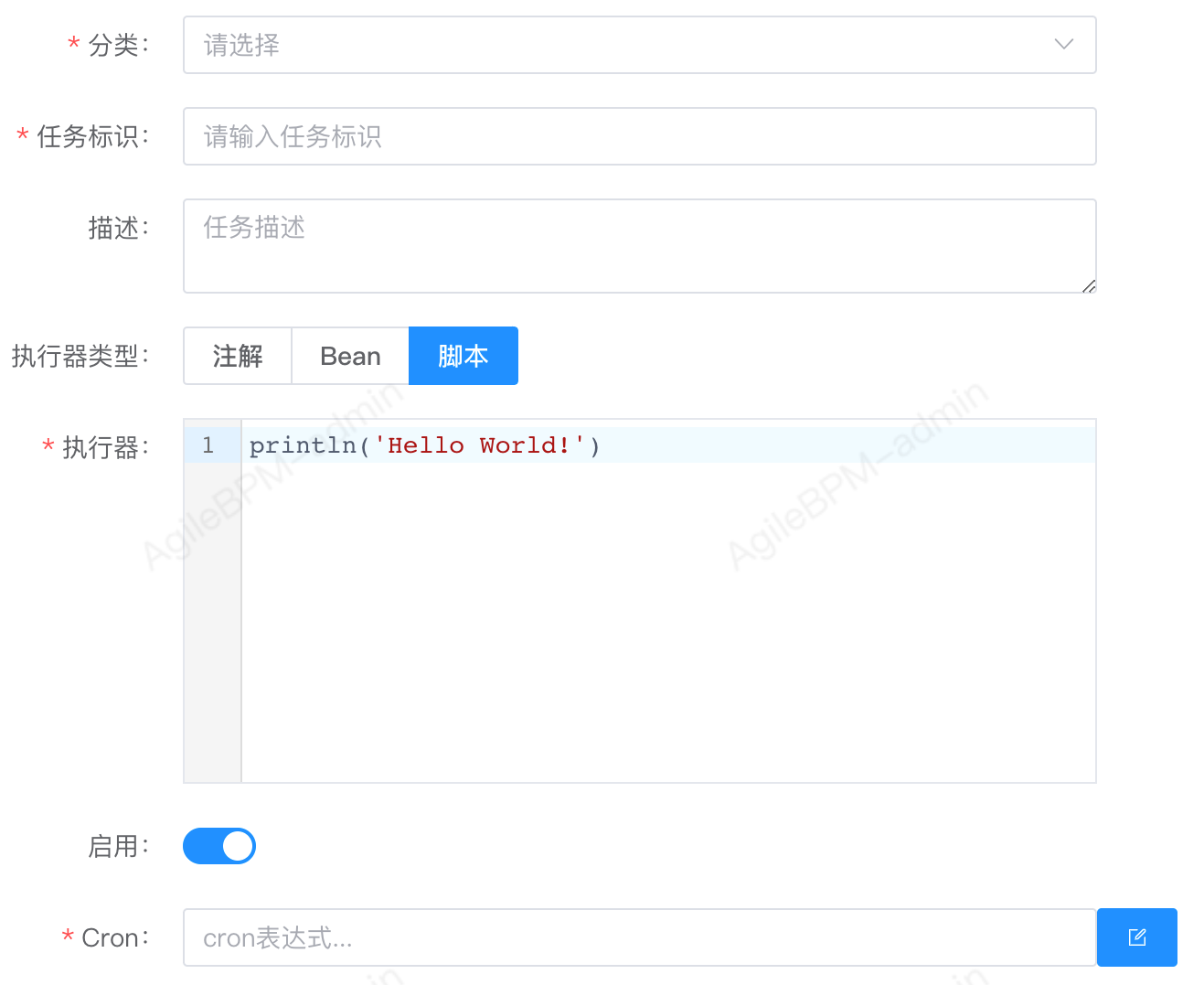Grab the description textarea resize handle
This screenshot has width=1204, height=985.
[1088, 286]
